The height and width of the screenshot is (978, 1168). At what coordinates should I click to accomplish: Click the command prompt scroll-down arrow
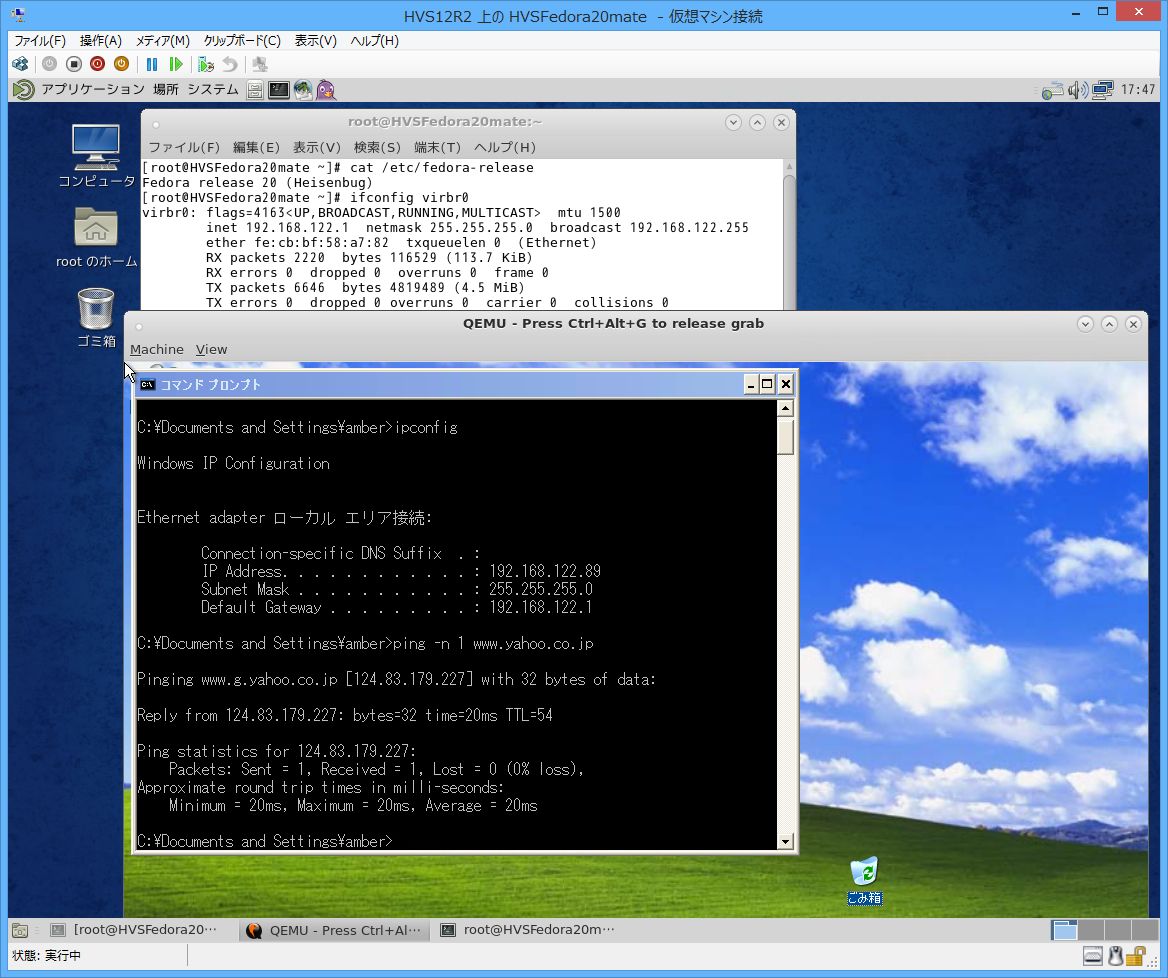[x=785, y=842]
